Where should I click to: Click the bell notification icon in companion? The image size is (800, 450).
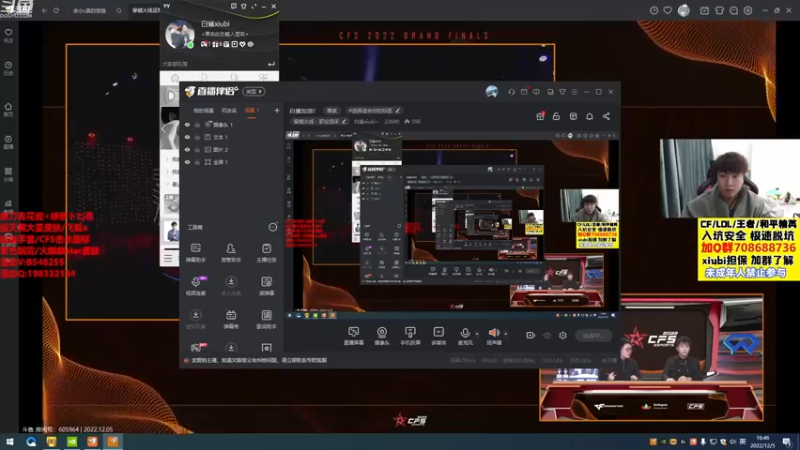pyautogui.click(x=589, y=116)
